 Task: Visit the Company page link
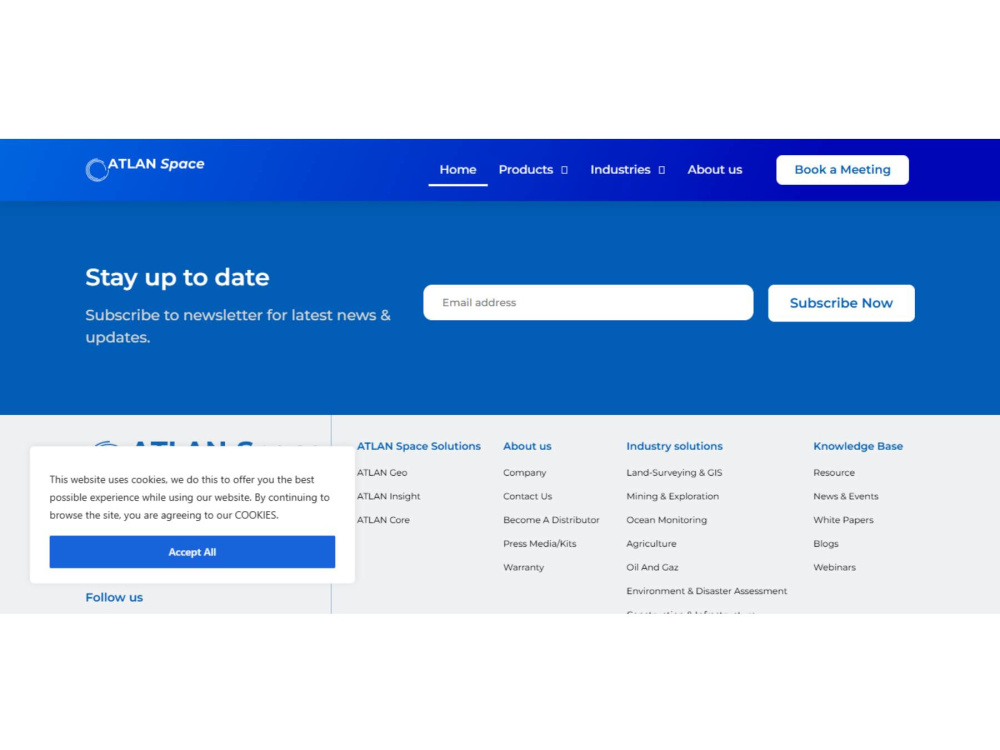click(524, 473)
